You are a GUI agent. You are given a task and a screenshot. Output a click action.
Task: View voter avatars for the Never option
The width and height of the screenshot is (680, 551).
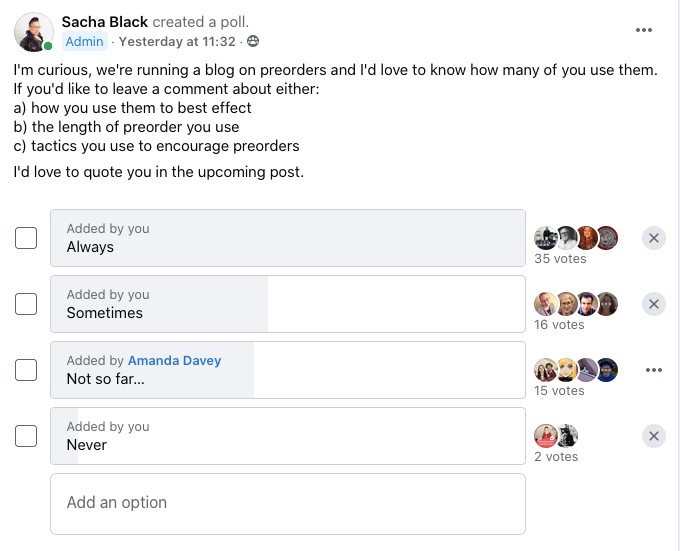tap(556, 435)
